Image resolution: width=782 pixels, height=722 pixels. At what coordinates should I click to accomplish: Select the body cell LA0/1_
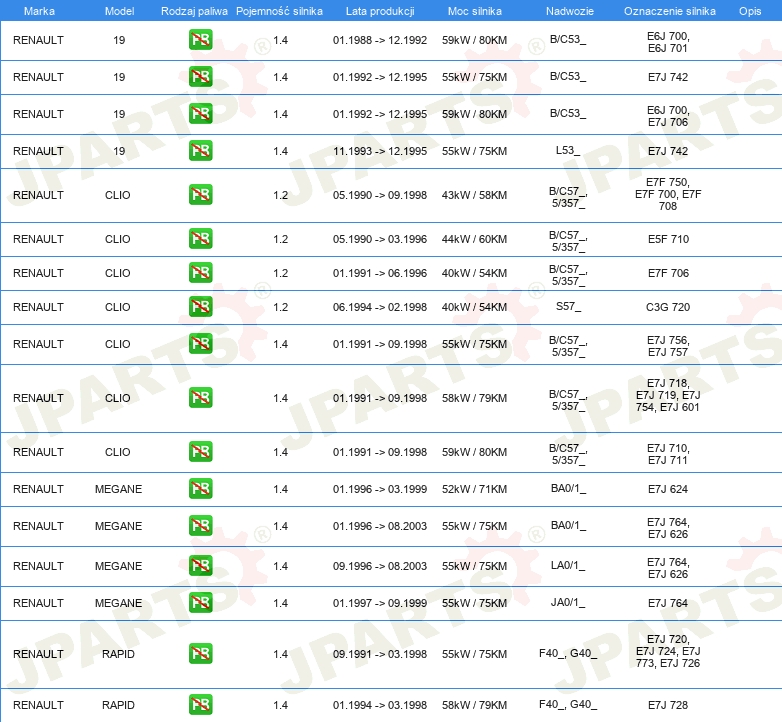[x=568, y=565]
